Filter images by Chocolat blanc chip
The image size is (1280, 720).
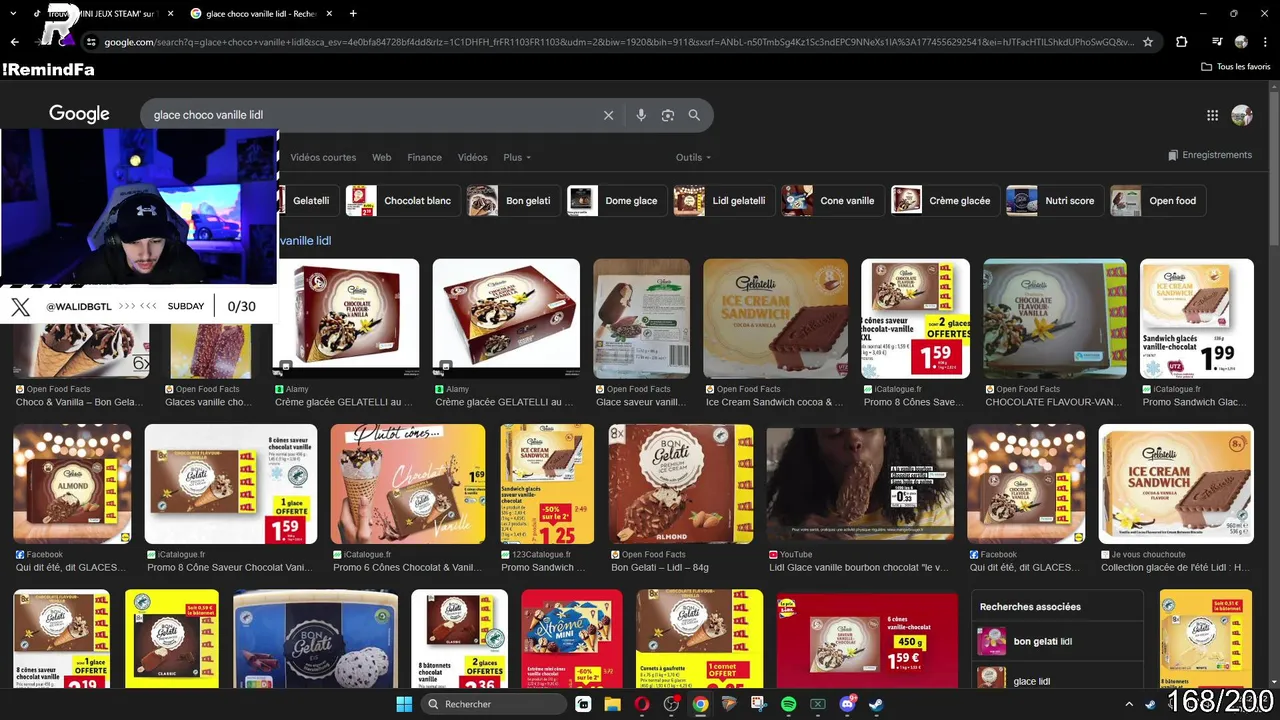coord(404,201)
